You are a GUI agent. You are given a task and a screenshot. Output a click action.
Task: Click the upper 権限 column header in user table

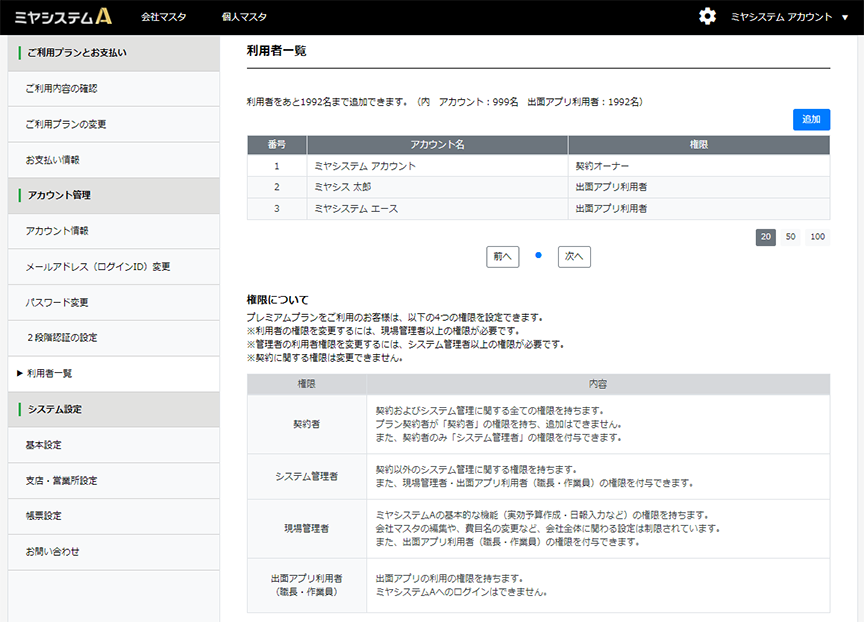click(x=699, y=145)
